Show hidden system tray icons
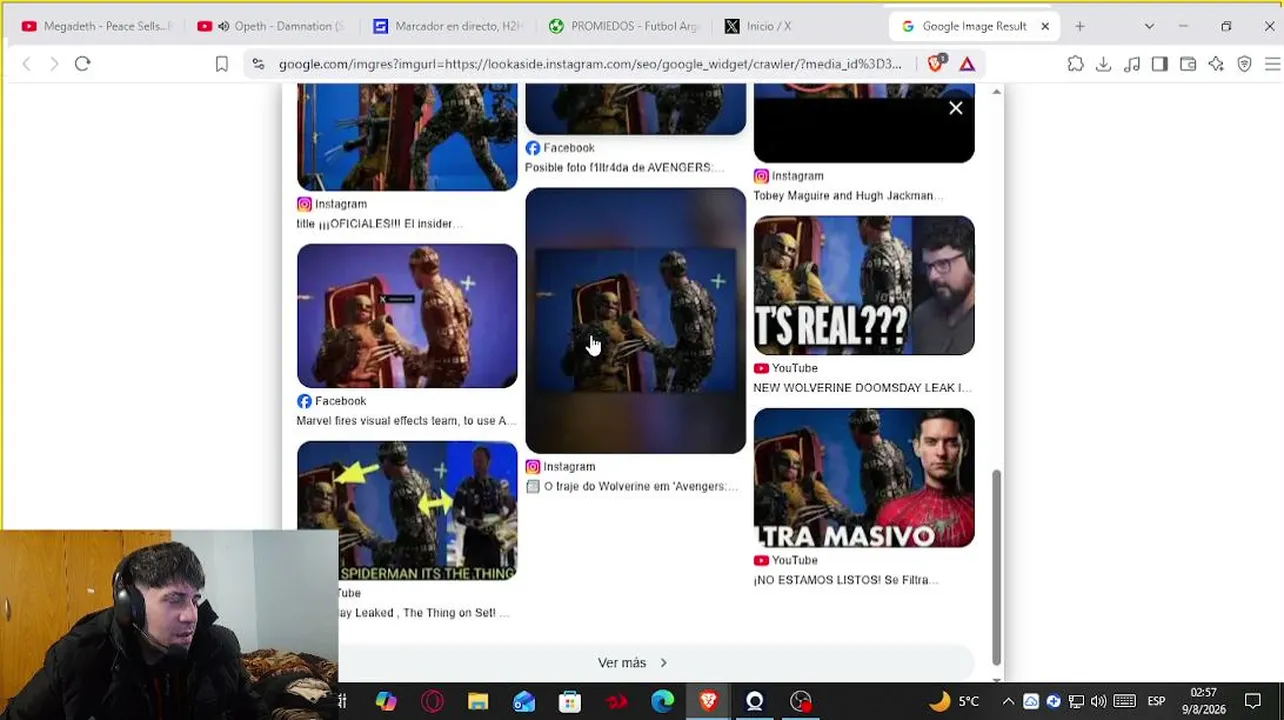The image size is (1284, 720). (1008, 702)
